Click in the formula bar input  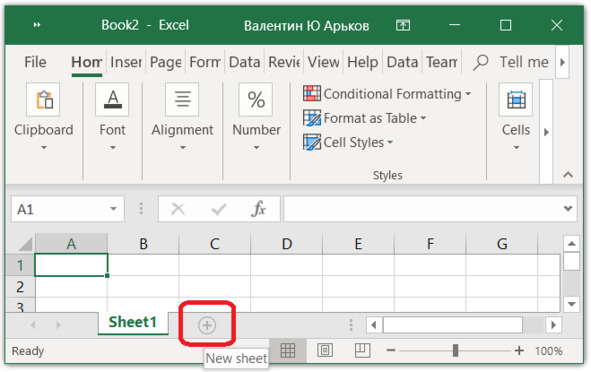click(423, 208)
